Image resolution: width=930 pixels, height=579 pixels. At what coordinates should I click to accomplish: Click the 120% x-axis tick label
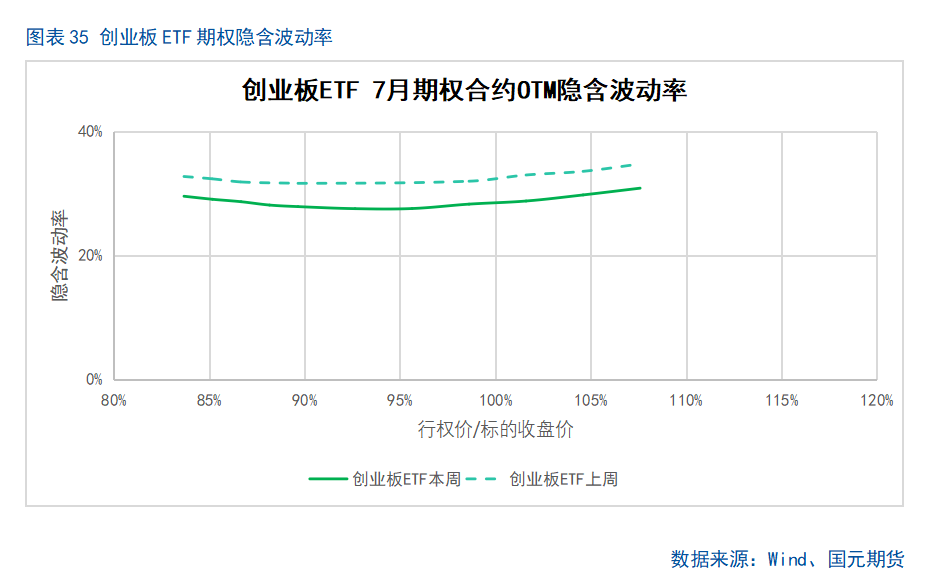pyautogui.click(x=877, y=400)
